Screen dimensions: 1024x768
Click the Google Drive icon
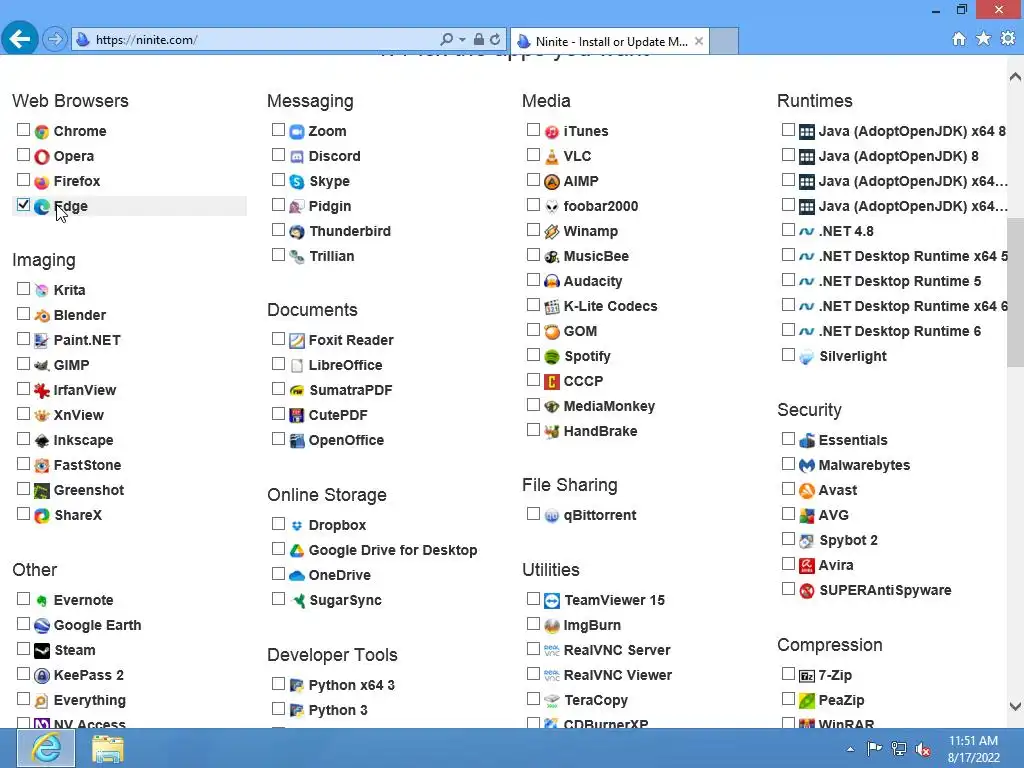tap(296, 551)
